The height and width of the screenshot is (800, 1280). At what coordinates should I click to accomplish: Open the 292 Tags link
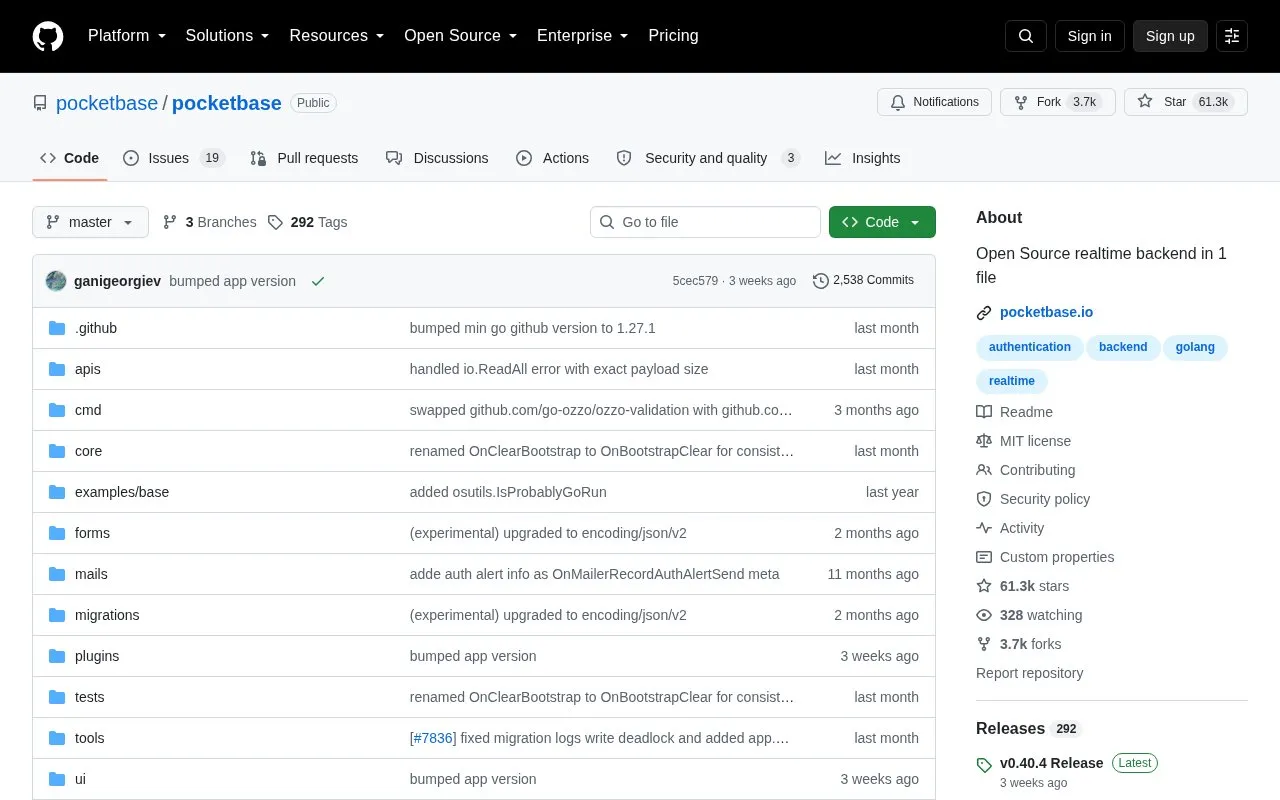coord(307,222)
